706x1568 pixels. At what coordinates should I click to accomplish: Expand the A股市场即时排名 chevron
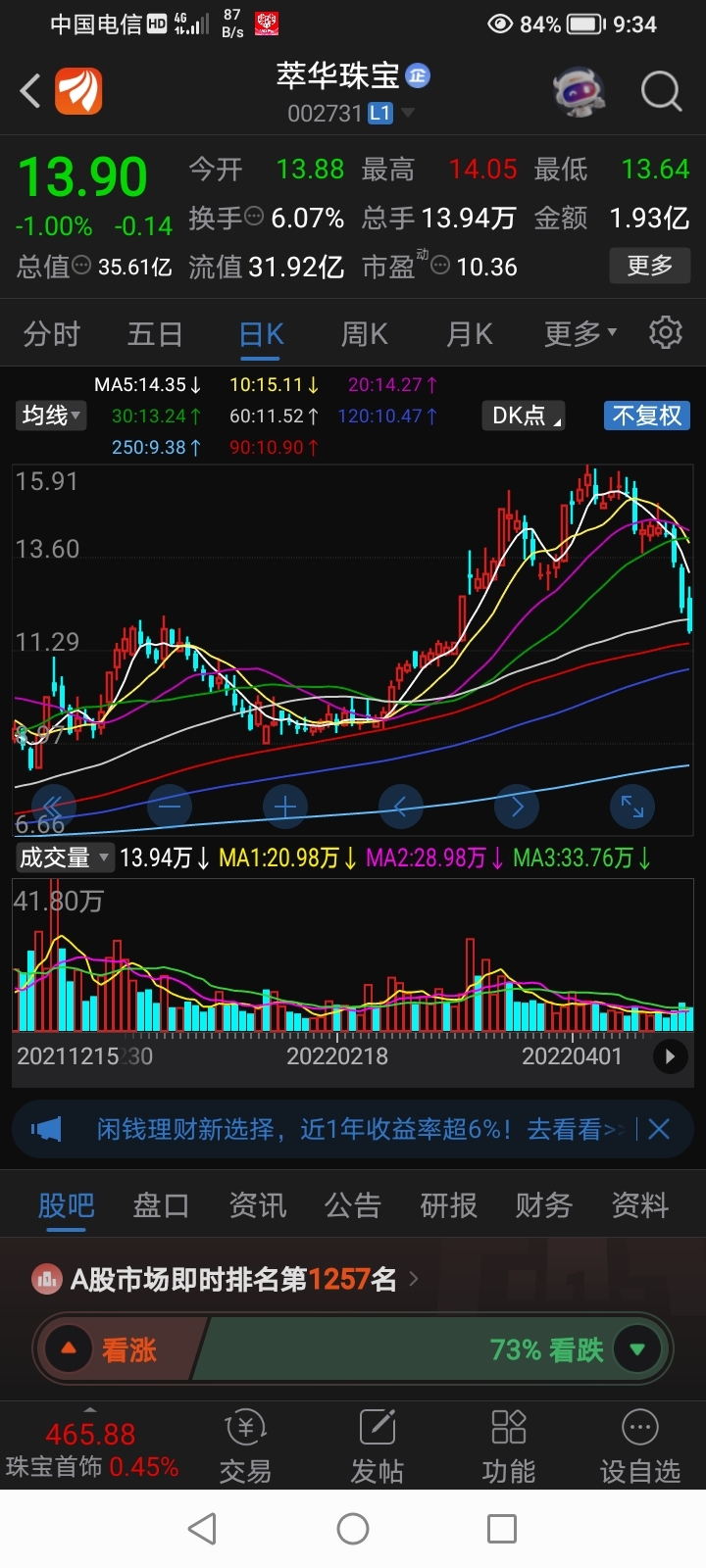pos(414,1279)
